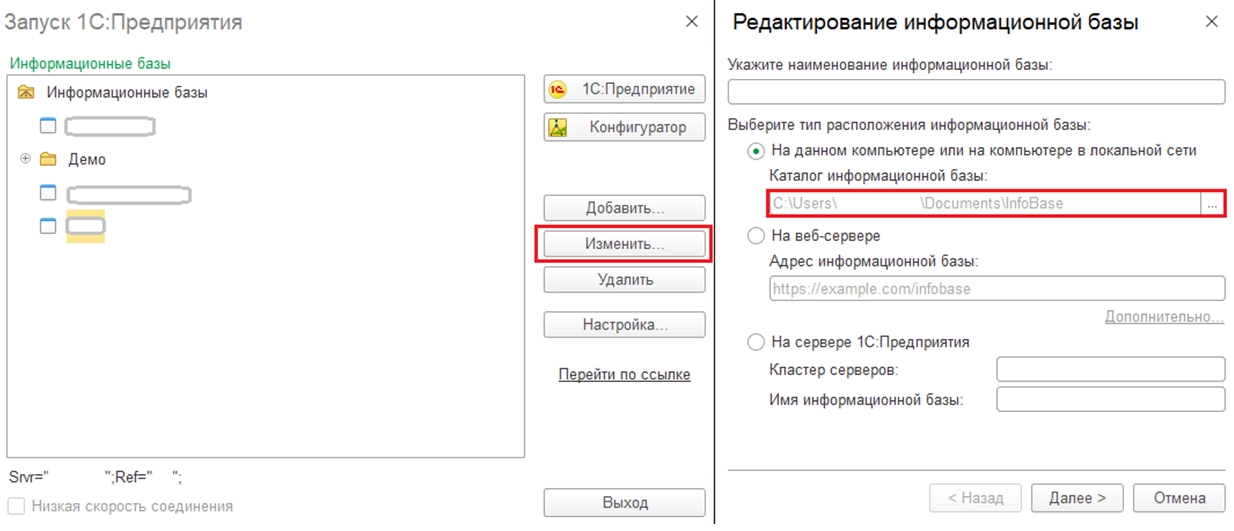The height and width of the screenshot is (531, 1234).
Task: Click the Добавить... button
Action: pyautogui.click(x=624, y=208)
